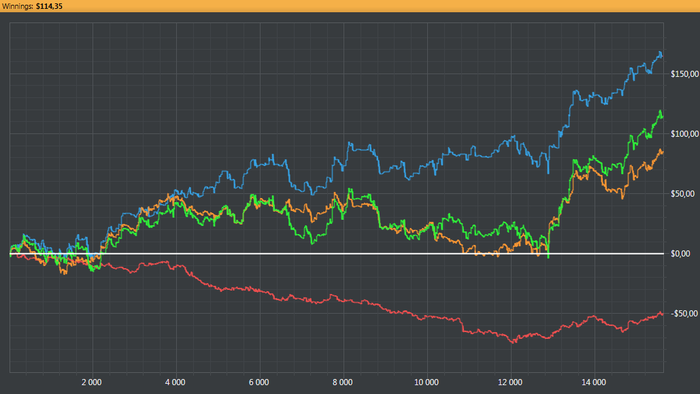Click the Winnings $114,35 label
The height and width of the screenshot is (394, 700).
tap(32, 6)
